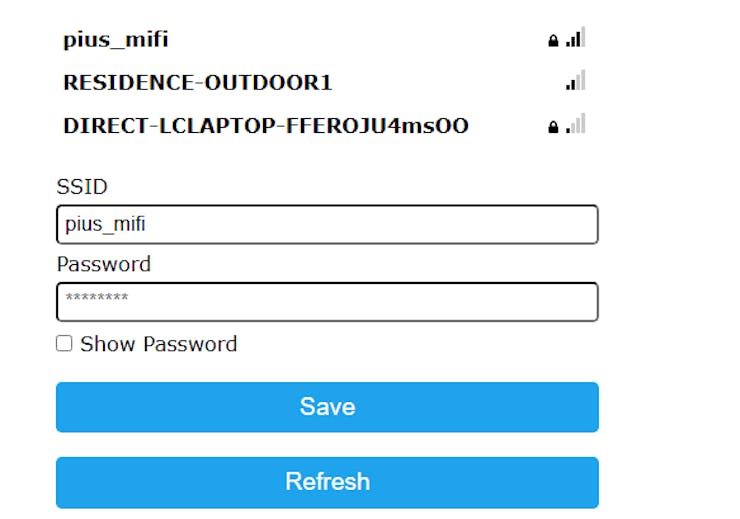This screenshot has height=519, width=740.
Task: Click the lock icon beside pius_mifi
Action: coord(552,41)
